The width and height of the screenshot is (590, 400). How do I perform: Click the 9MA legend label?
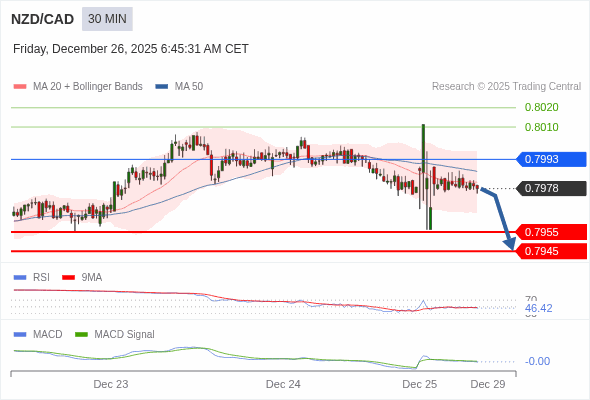(x=91, y=278)
